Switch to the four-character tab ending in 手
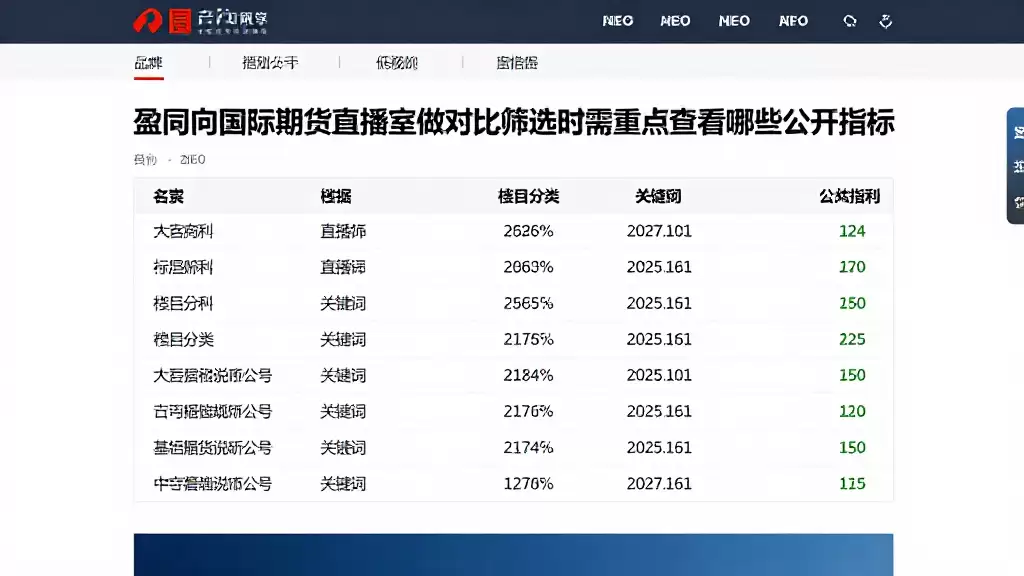This screenshot has height=576, width=1024. [270, 63]
